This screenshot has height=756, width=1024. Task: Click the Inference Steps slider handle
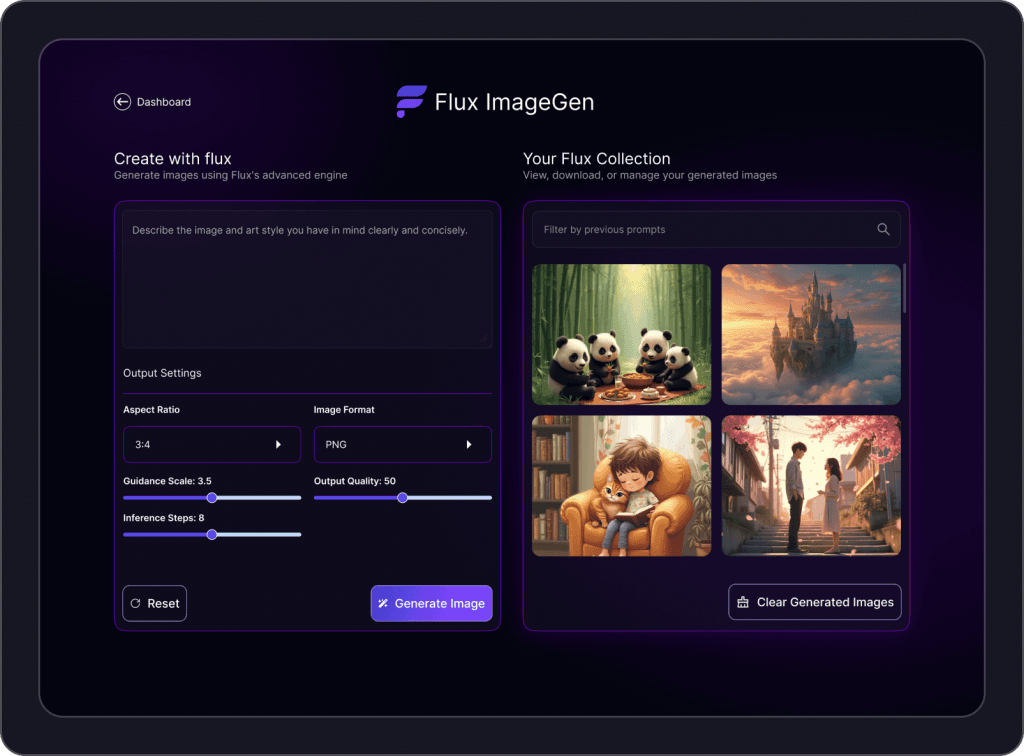click(x=212, y=534)
